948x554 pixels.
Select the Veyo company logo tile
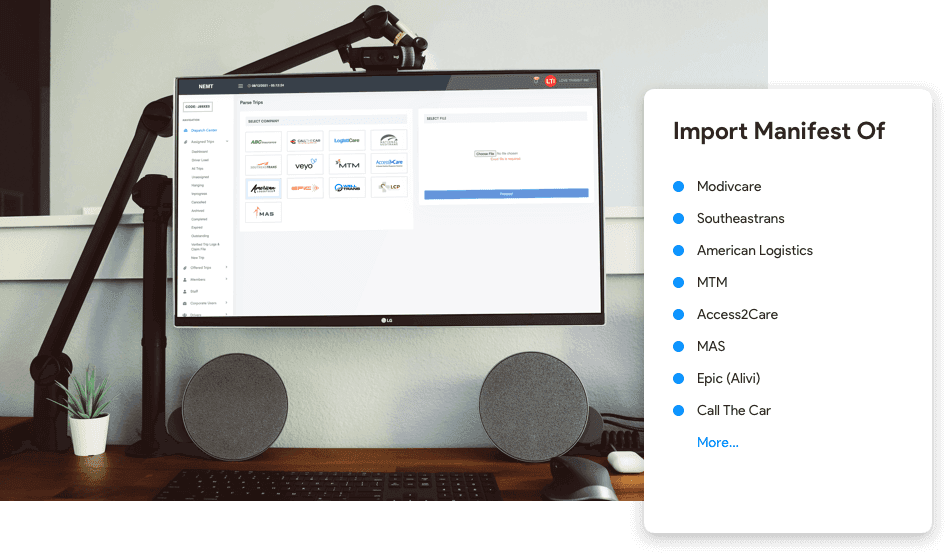(x=305, y=165)
